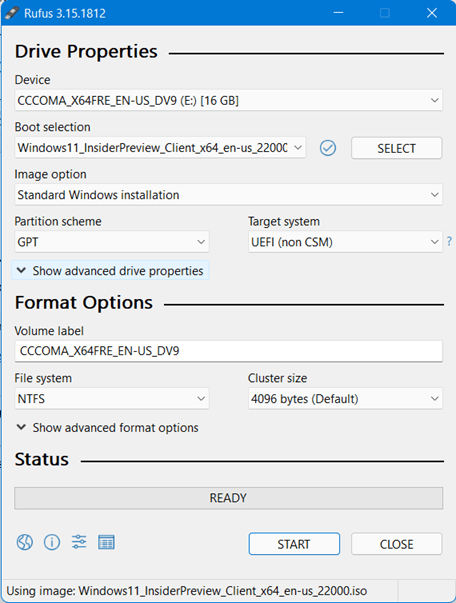Open the Target system UEFI dropdown
Screen dimensions: 456x603
click(x=345, y=242)
